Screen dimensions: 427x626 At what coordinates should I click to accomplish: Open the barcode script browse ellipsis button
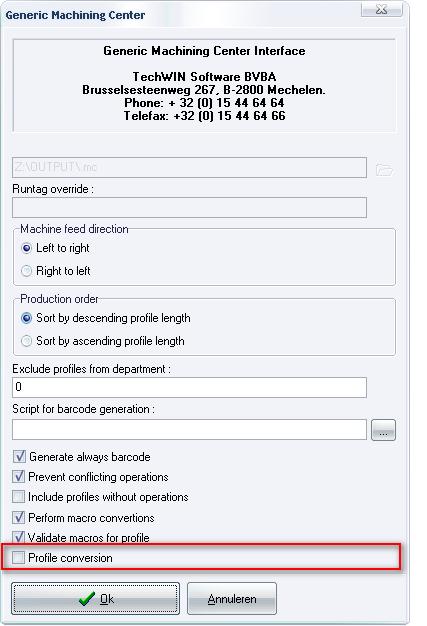point(383,430)
